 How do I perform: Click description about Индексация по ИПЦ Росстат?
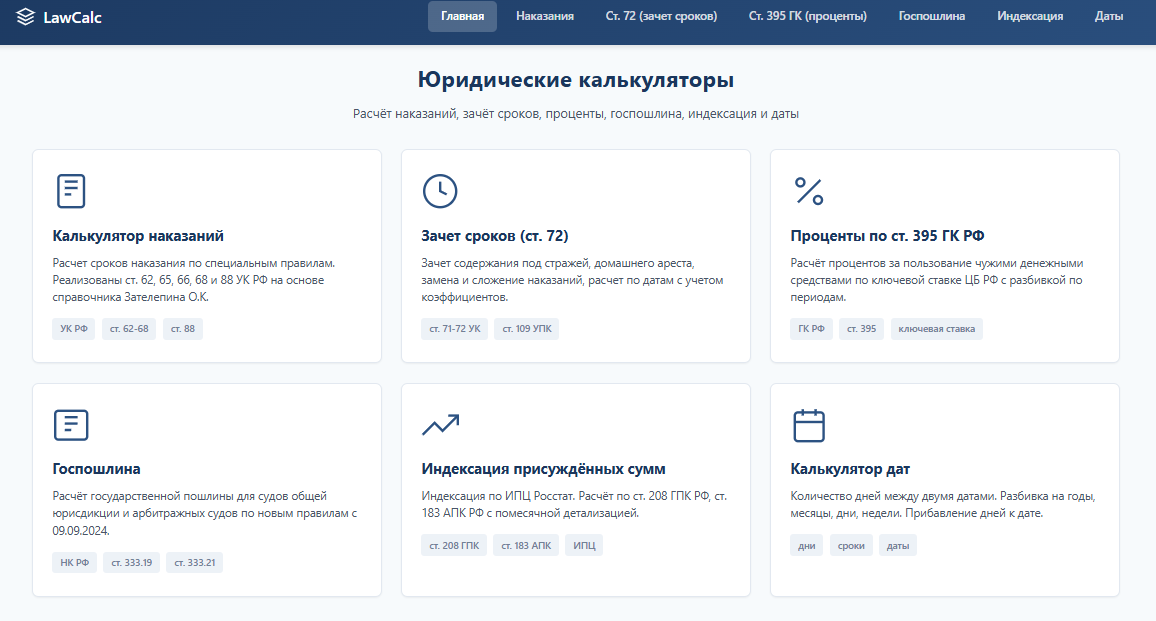click(574, 504)
